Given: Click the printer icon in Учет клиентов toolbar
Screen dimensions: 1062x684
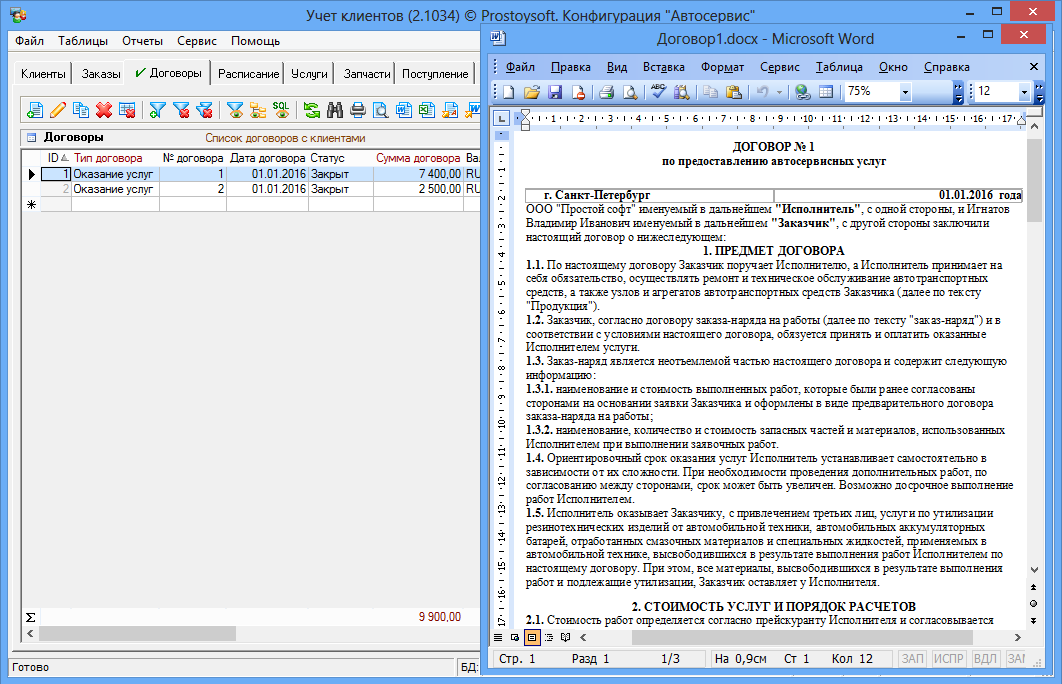Looking at the screenshot, I should pos(358,110).
